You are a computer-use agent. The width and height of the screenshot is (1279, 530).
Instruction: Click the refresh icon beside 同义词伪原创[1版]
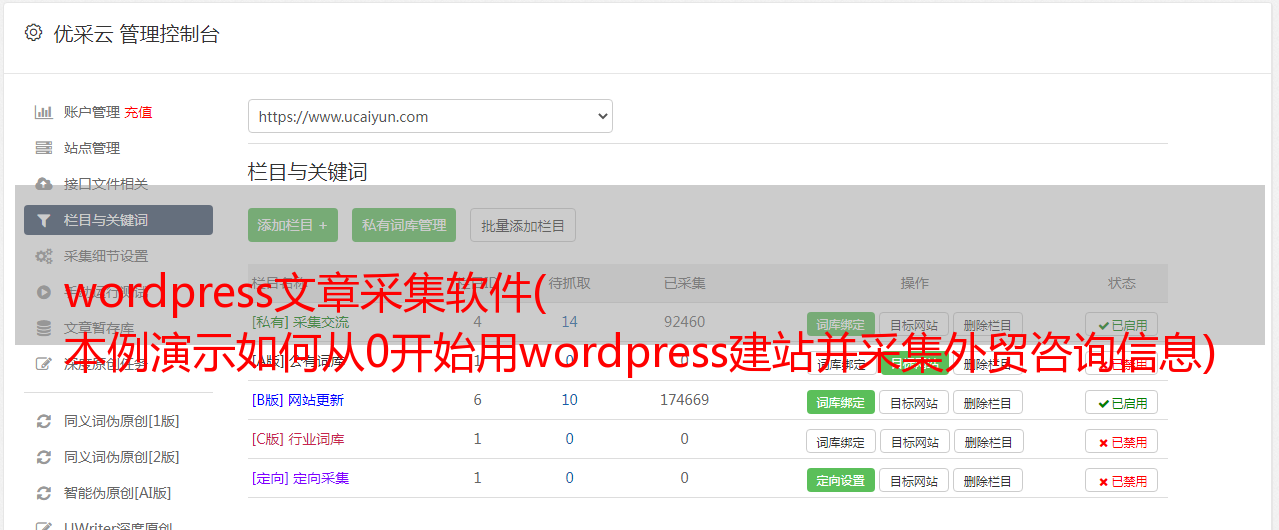(x=43, y=421)
